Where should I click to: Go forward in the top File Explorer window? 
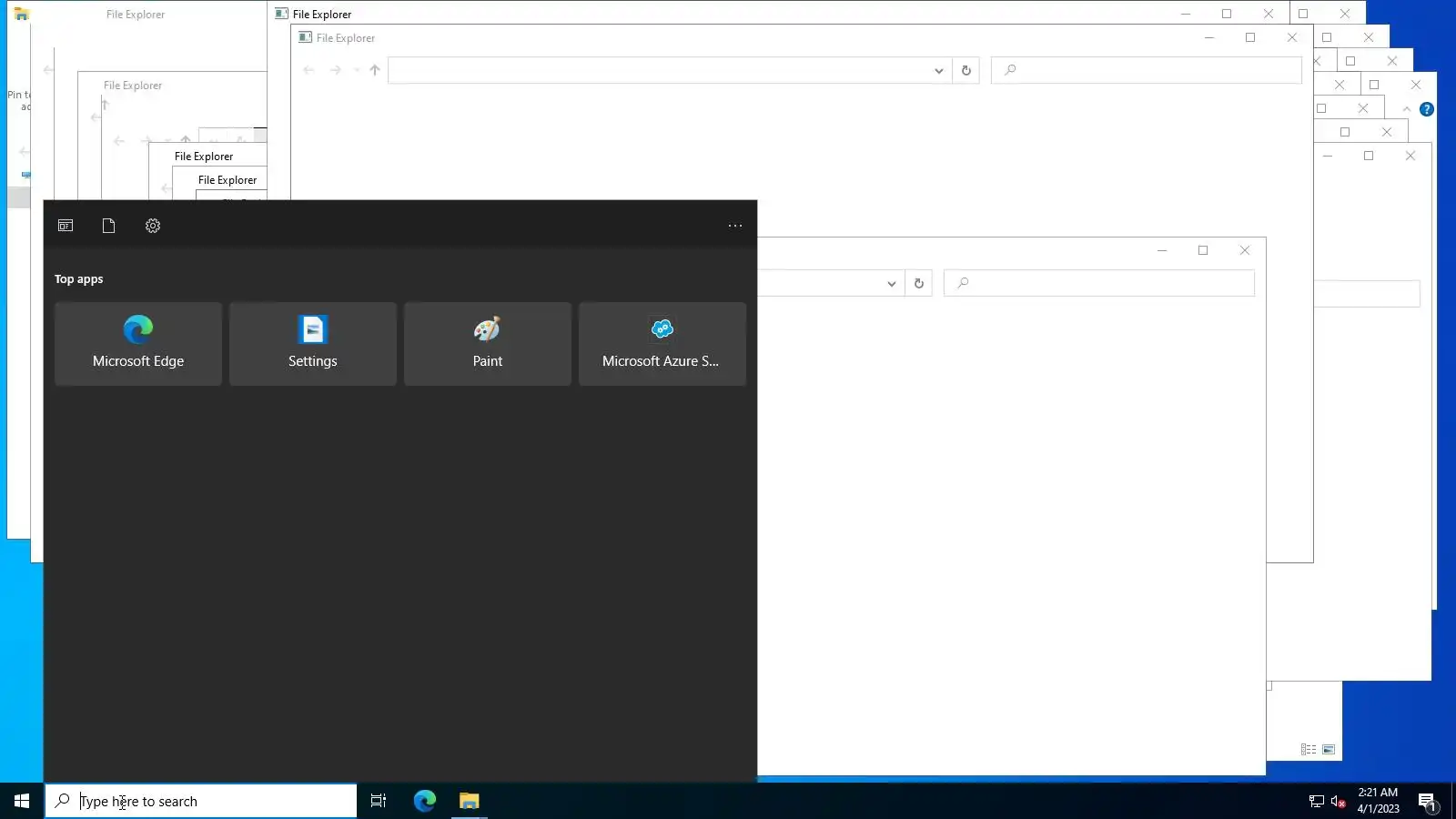(336, 70)
